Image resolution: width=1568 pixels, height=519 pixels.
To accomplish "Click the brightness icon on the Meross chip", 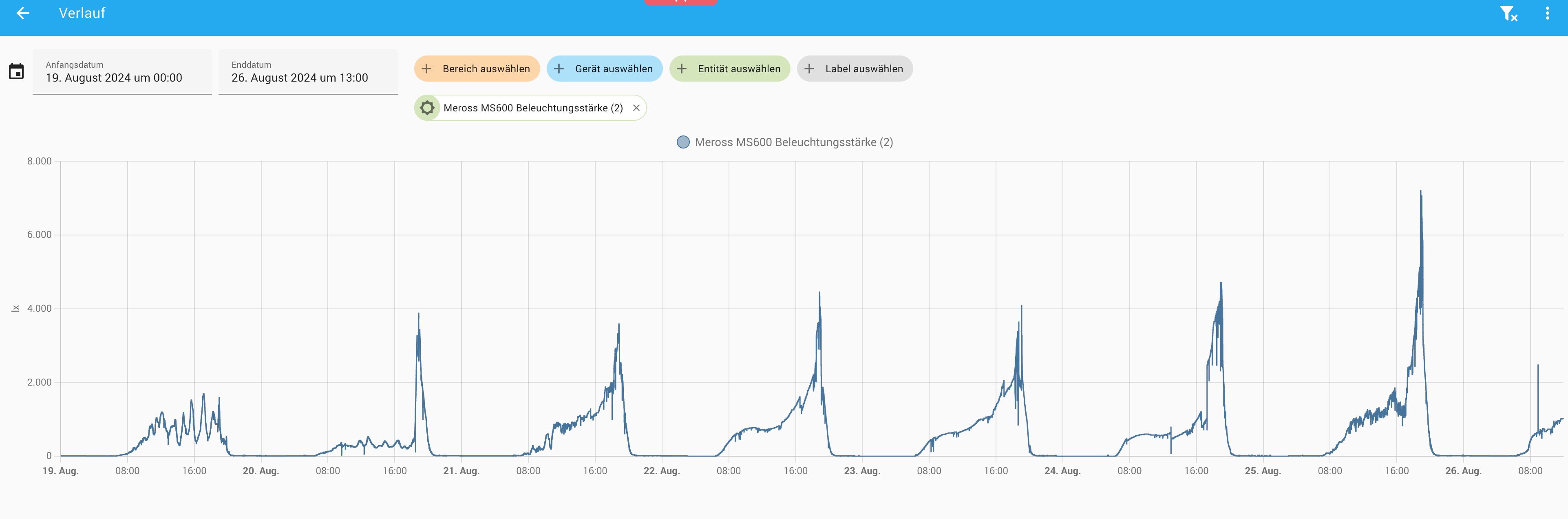I will coord(427,108).
